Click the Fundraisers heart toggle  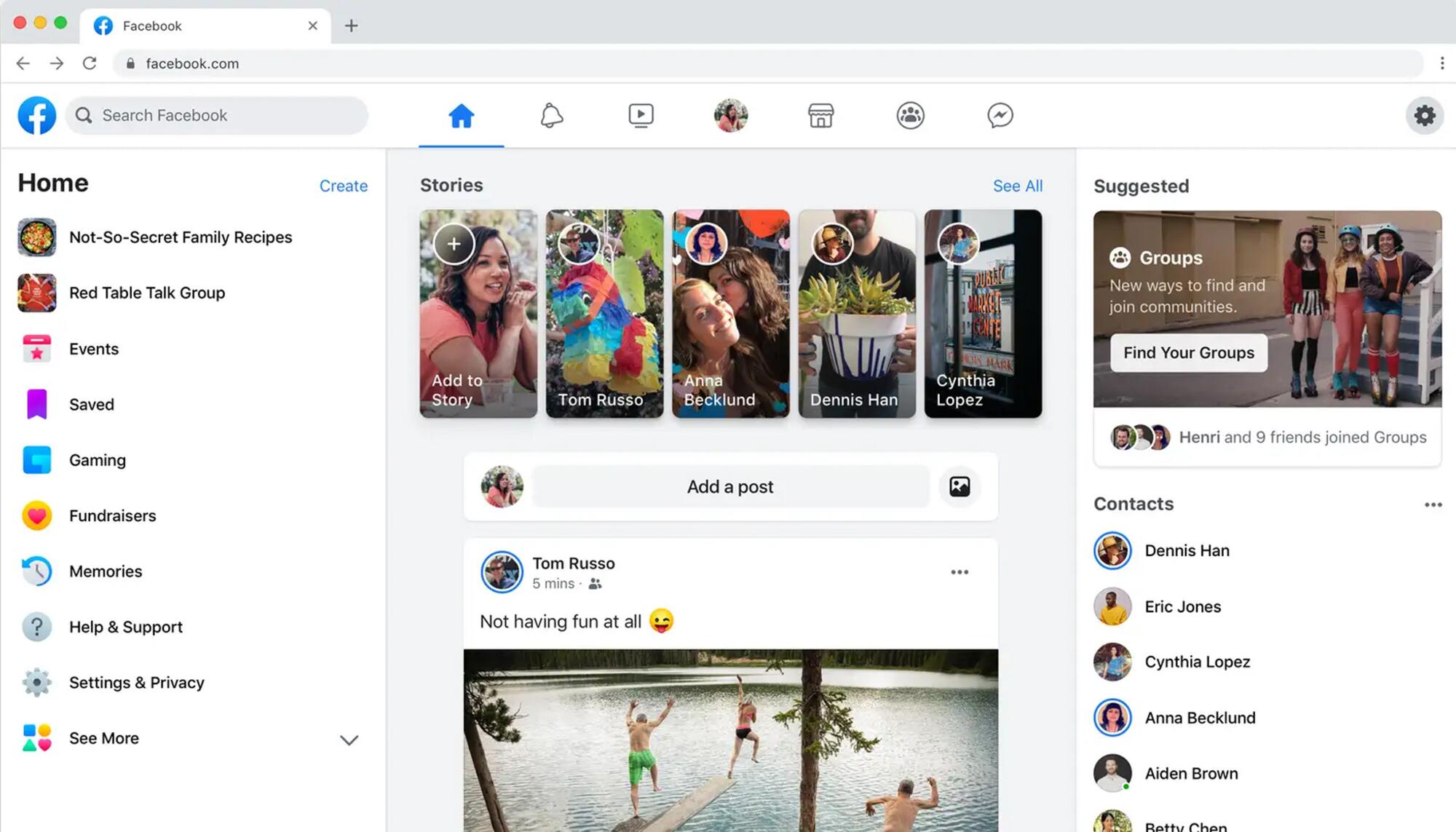(x=36, y=516)
